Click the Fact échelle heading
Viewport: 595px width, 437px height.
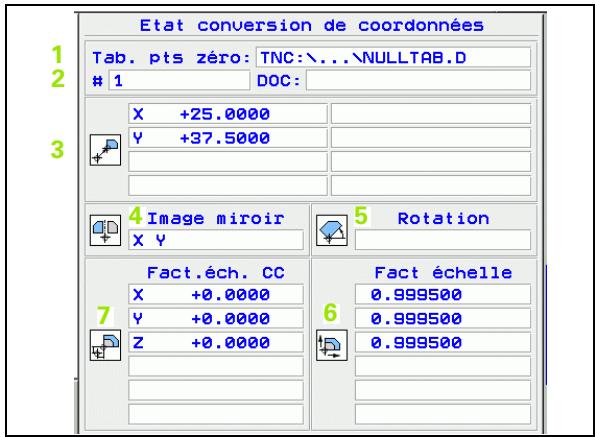[443, 273]
